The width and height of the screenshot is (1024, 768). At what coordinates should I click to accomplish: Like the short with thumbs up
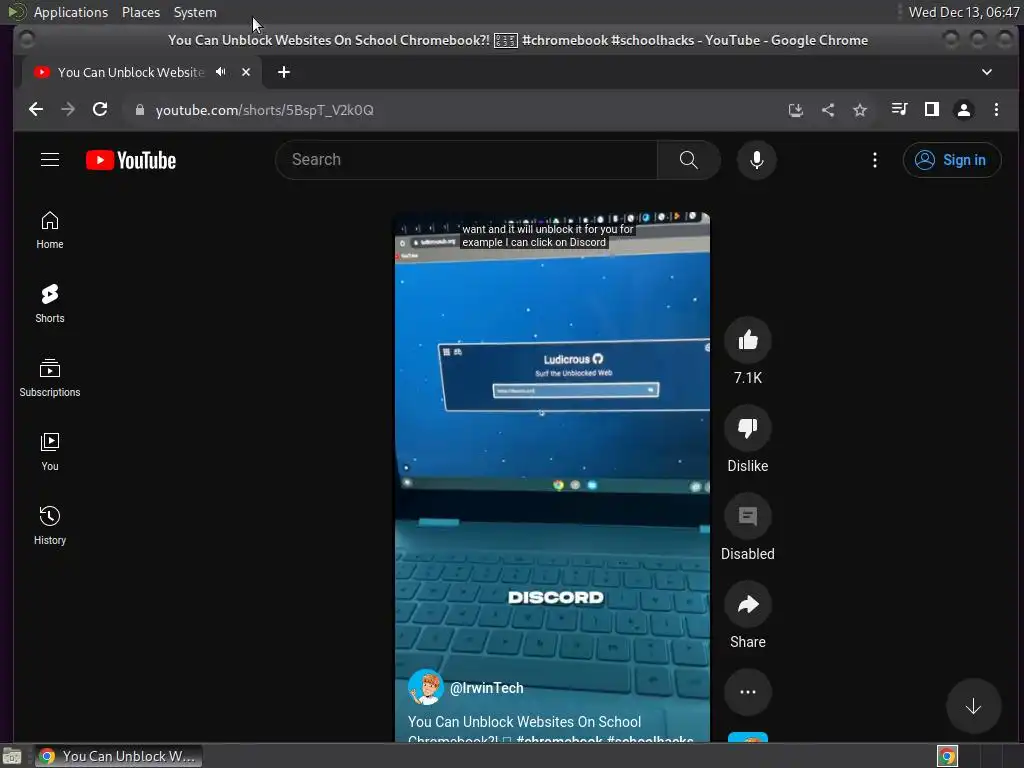[x=748, y=340]
